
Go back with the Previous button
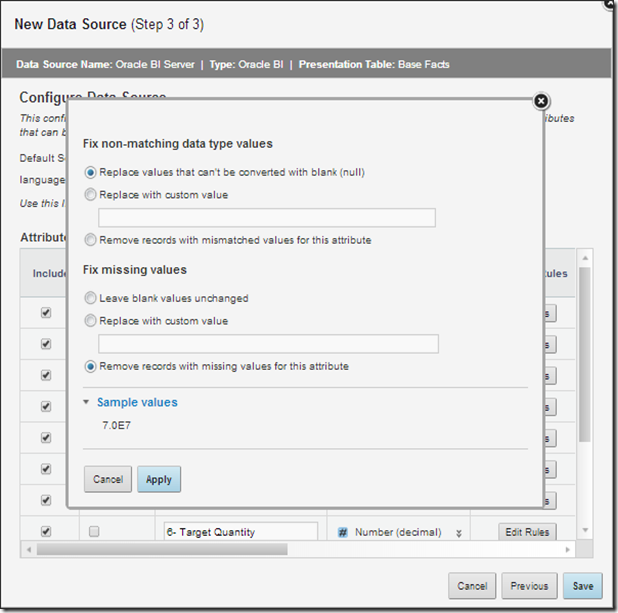click(529, 586)
